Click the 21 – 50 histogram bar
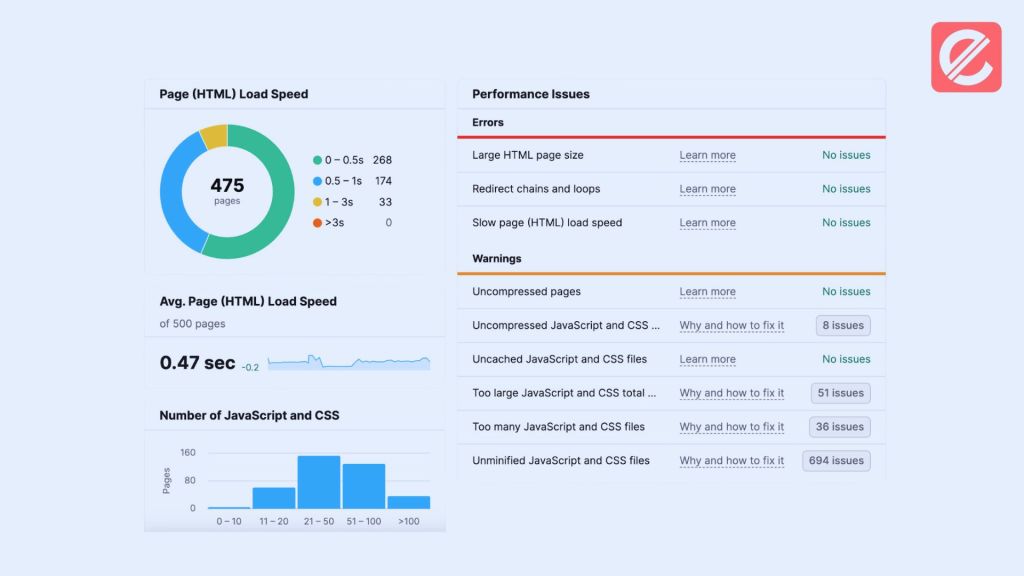Screen dimensions: 1024x576 coord(319,482)
